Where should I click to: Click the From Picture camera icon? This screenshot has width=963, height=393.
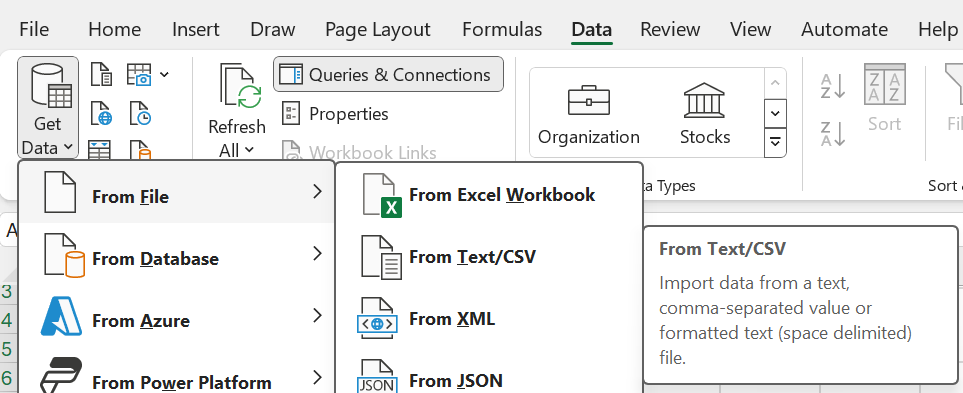139,74
